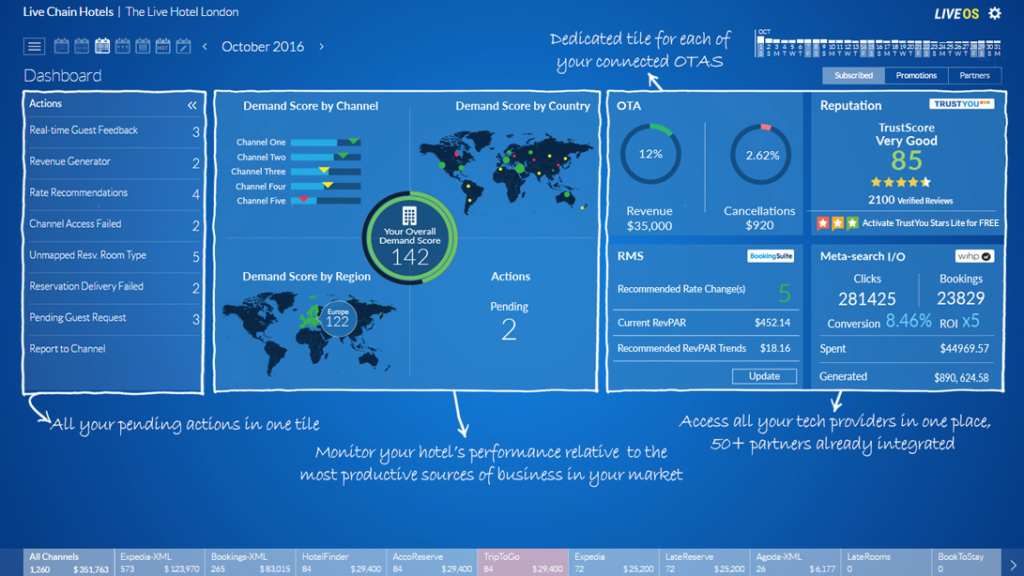Open Channel Access Failed action
Screen dimensions: 1024x576
(114, 225)
